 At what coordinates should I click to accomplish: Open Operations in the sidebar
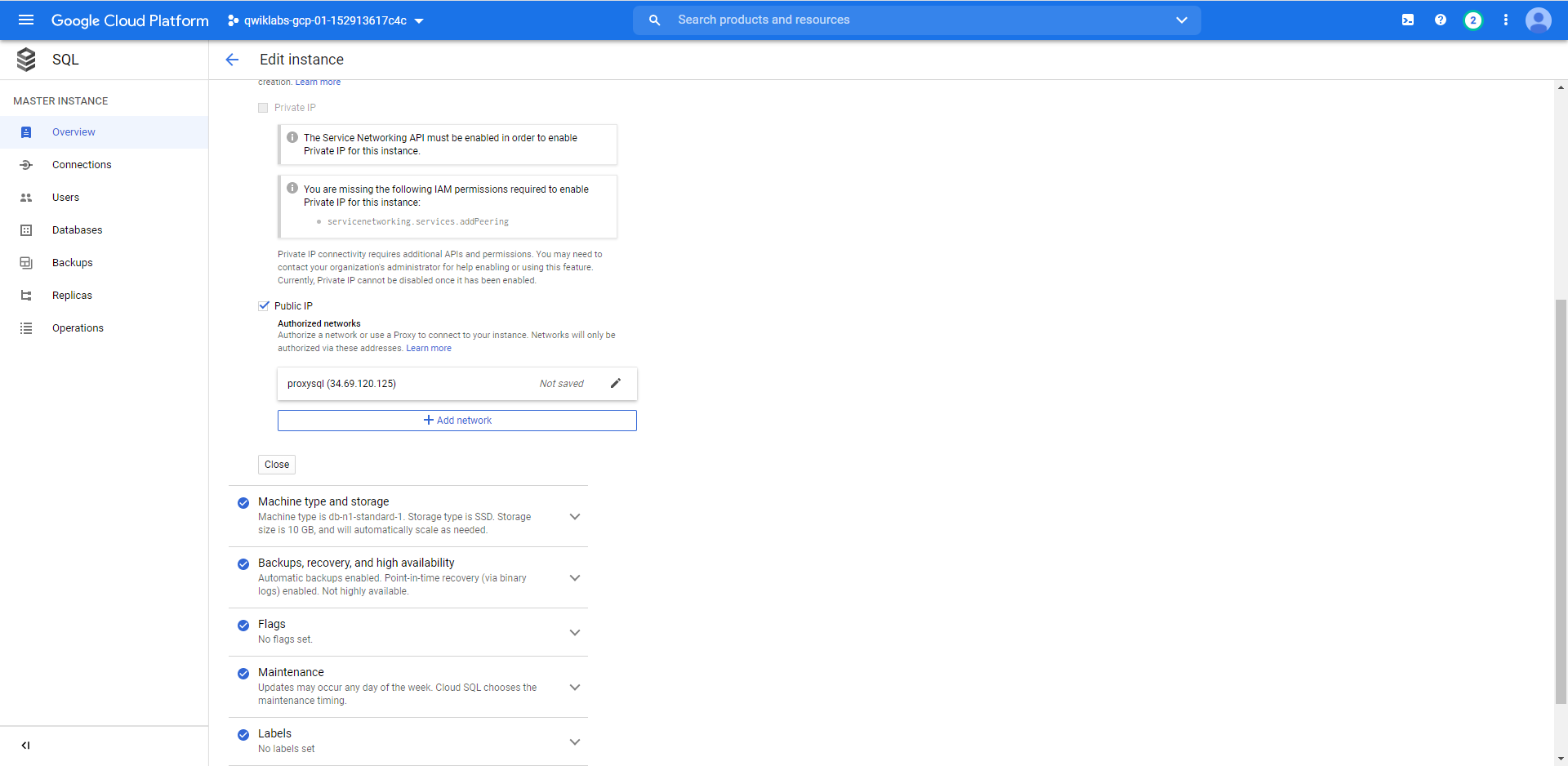(x=104, y=328)
